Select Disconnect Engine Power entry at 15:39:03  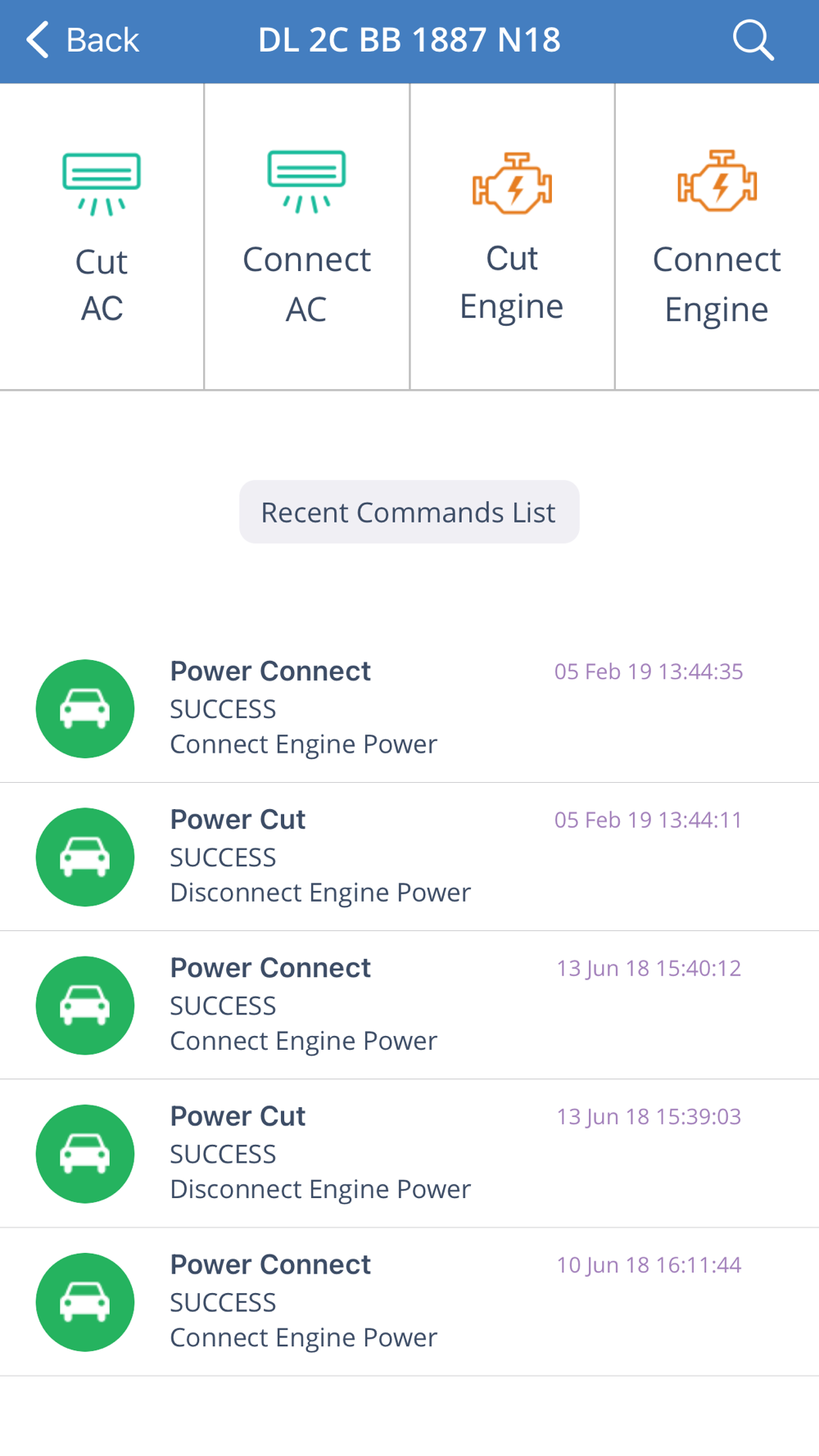point(320,1188)
